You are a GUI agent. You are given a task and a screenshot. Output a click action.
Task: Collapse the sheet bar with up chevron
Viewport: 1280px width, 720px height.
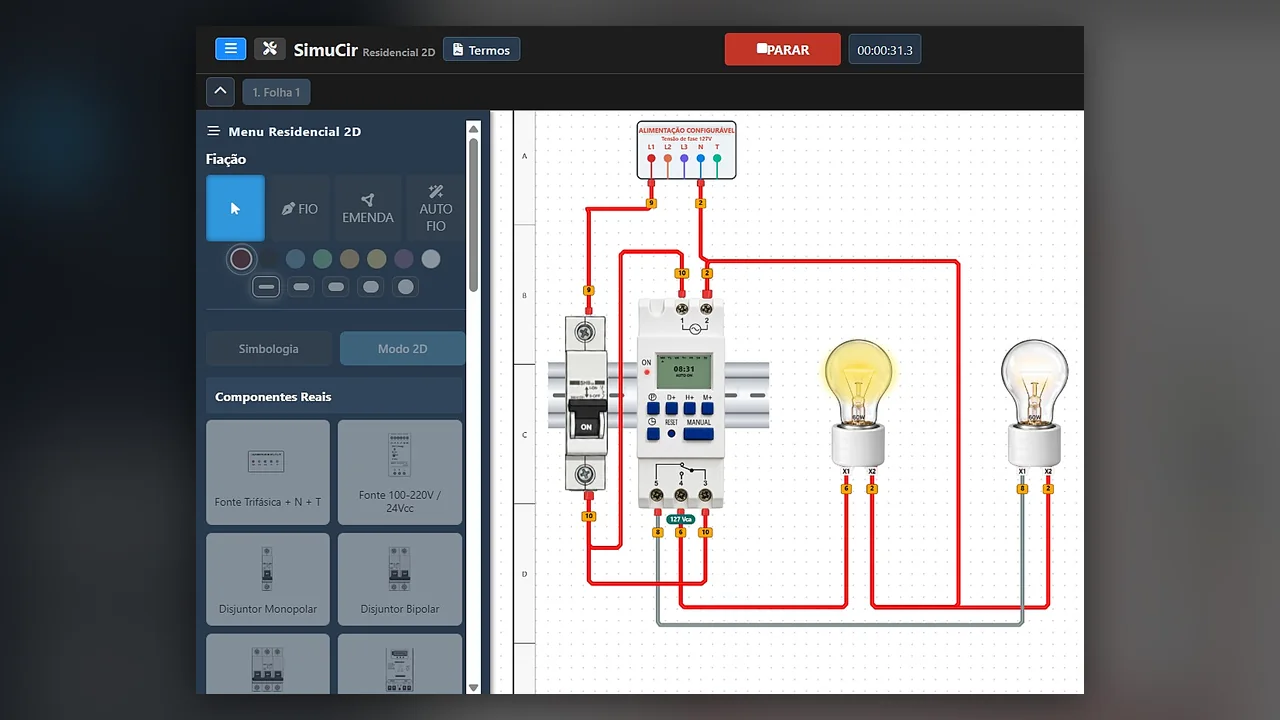point(220,92)
